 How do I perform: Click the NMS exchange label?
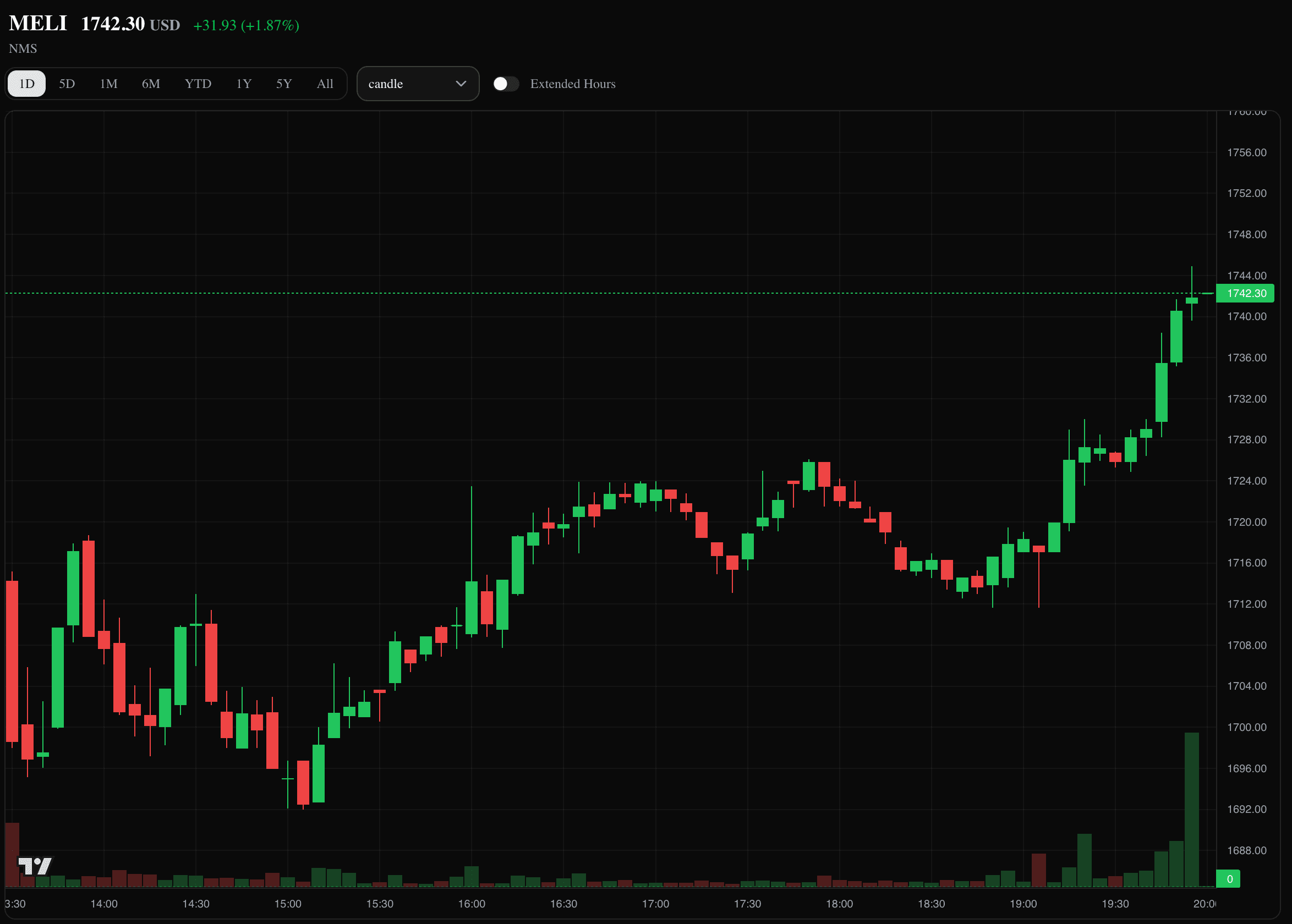coord(23,49)
